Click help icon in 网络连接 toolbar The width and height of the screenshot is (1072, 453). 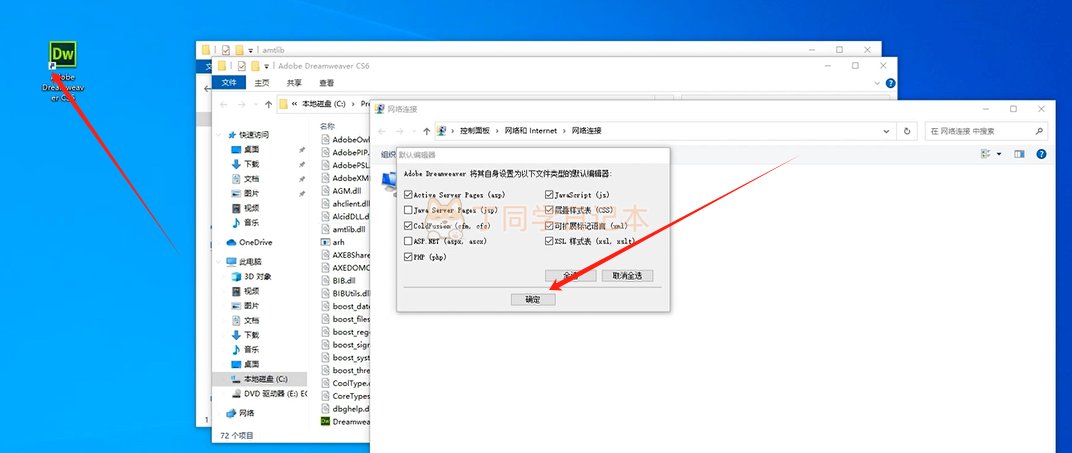pos(1041,154)
